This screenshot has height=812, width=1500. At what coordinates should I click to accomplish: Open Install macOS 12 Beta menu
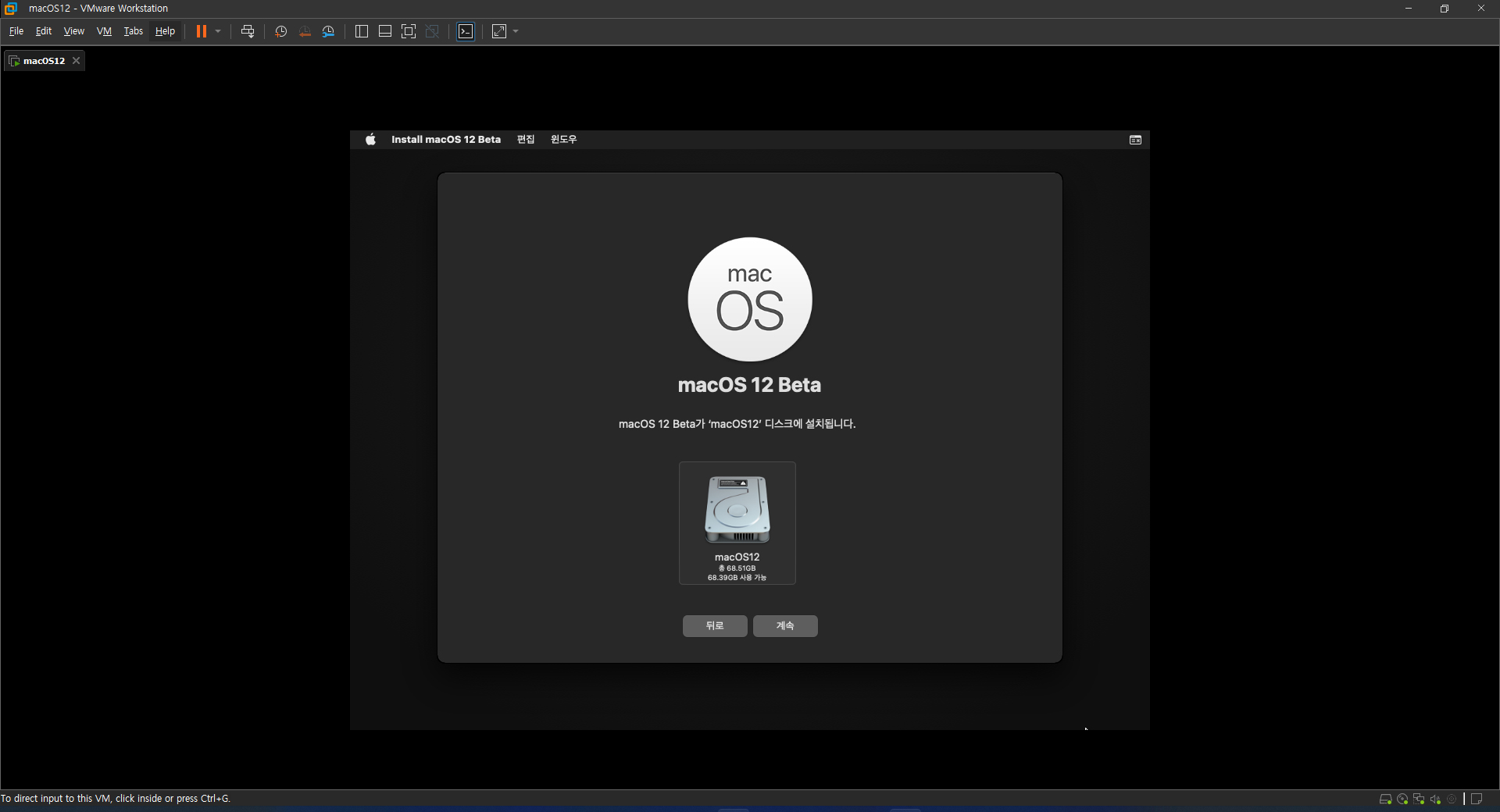[x=446, y=140]
